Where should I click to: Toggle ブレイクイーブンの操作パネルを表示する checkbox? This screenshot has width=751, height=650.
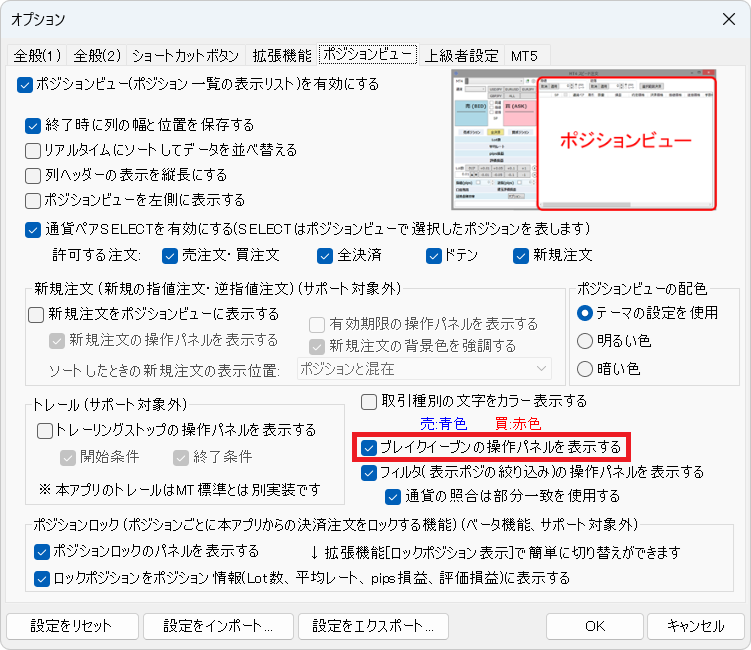pos(369,448)
